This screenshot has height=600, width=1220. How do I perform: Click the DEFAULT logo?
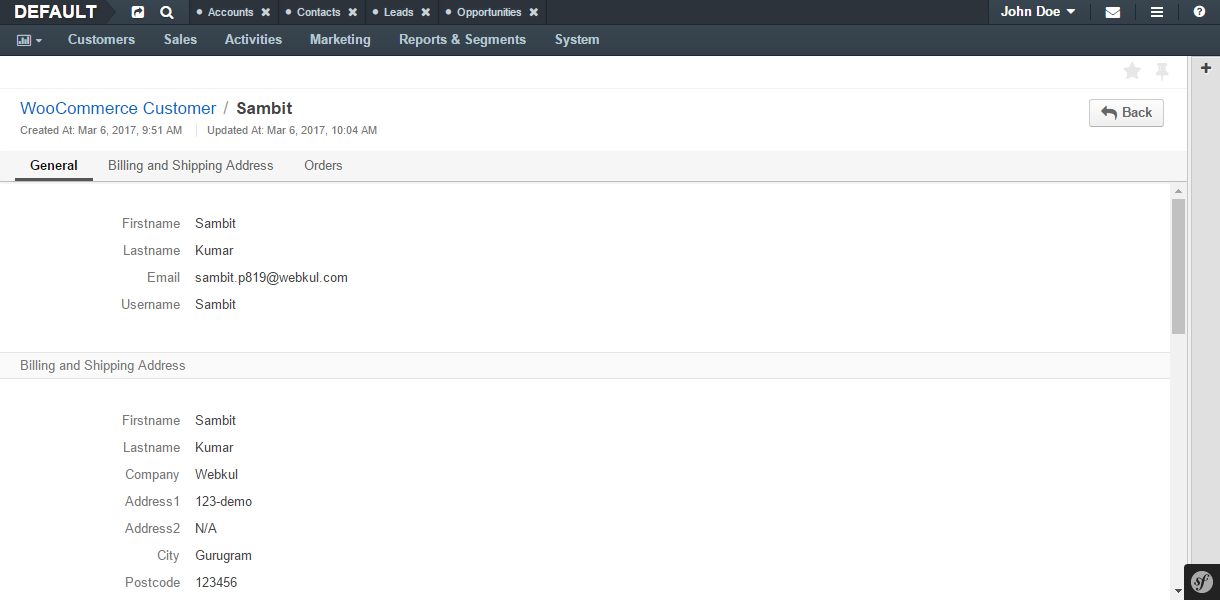[56, 12]
